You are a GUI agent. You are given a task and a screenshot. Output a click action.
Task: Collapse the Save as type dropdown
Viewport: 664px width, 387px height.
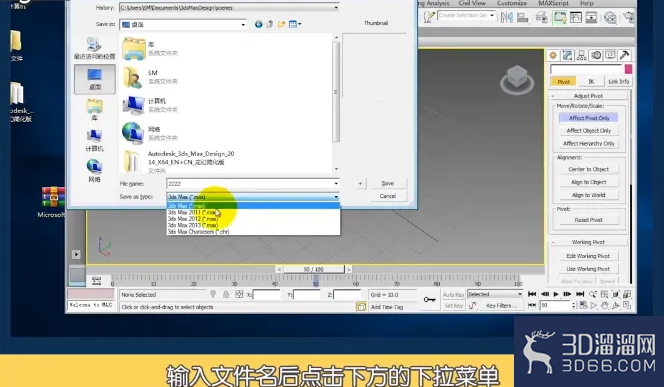[336, 197]
